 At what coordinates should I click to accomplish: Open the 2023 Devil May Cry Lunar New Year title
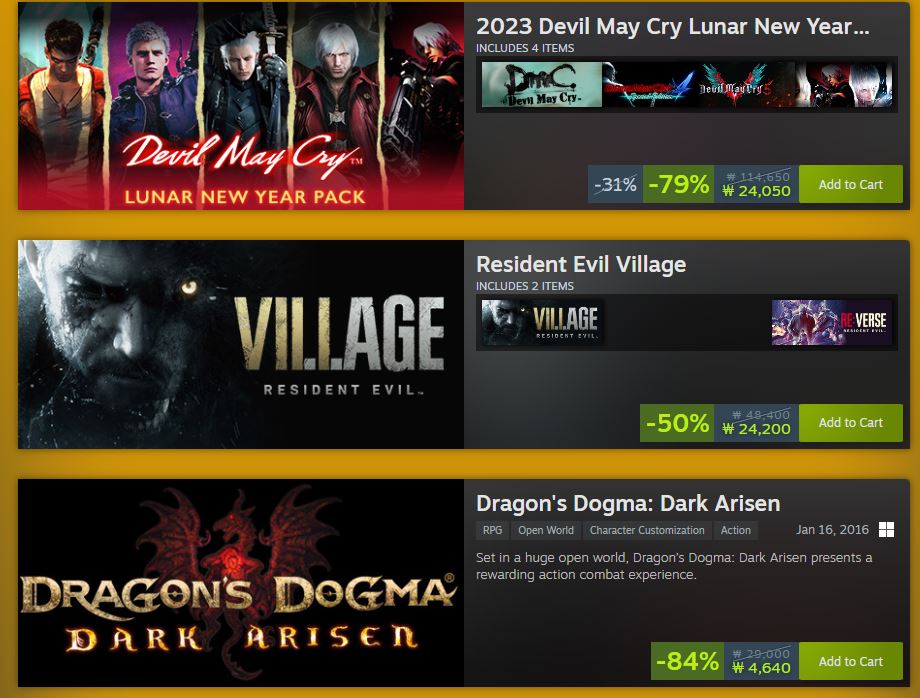pyautogui.click(x=672, y=26)
